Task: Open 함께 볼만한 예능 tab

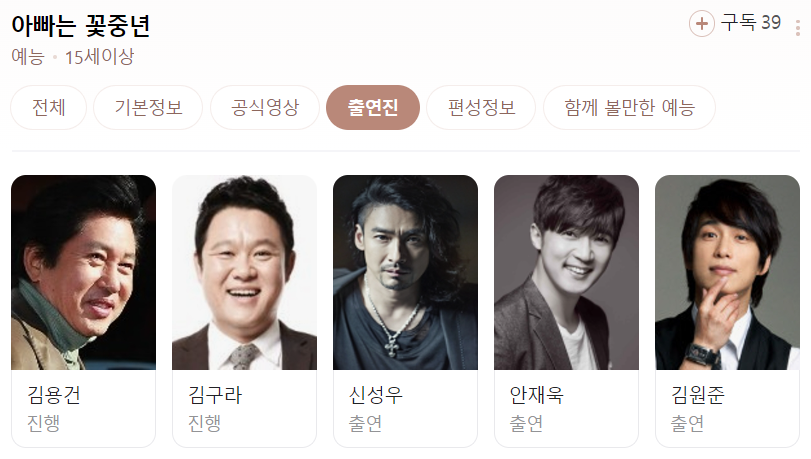Action: click(x=629, y=108)
